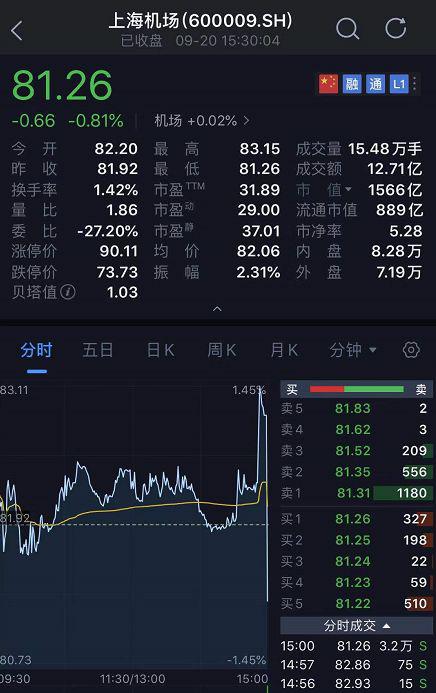Tap the 14:56 82.93 trade record
This screenshot has width=436, height=693.
[356, 683]
